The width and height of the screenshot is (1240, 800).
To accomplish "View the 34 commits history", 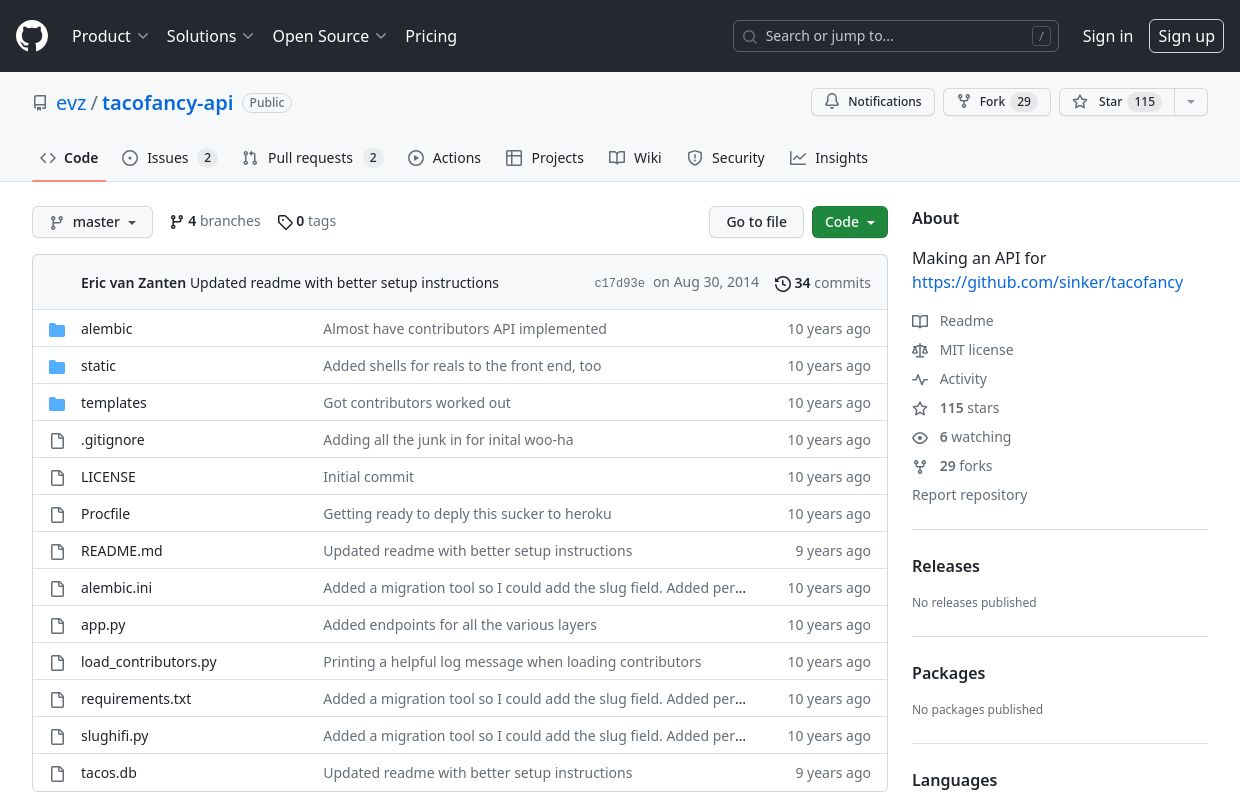I will click(823, 283).
